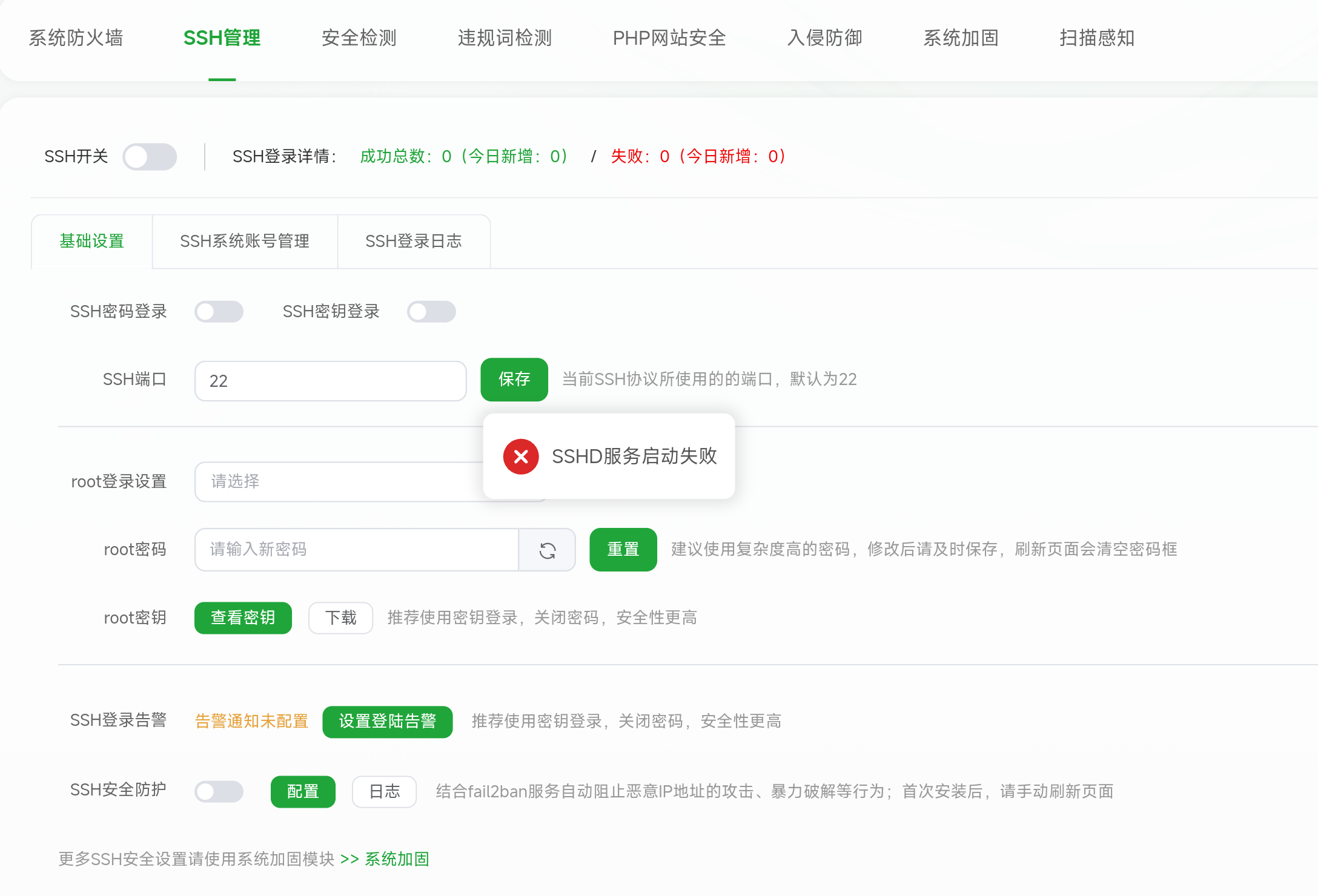Click the red error icon in the toast
Viewport: 1318px width, 896px height.
tap(520, 456)
